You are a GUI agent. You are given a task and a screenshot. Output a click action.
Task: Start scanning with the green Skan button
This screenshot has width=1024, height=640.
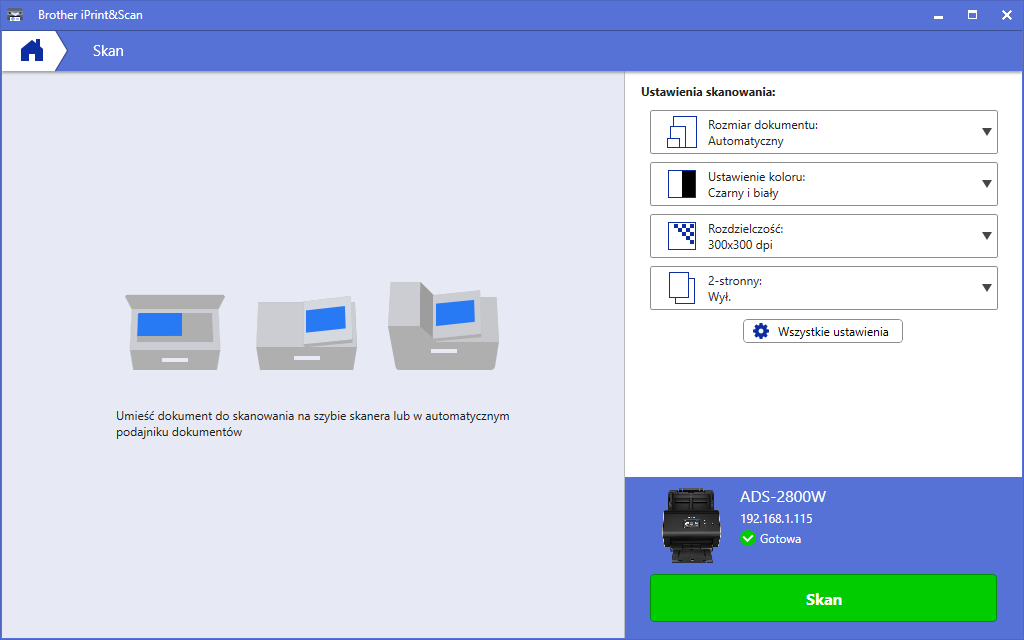pos(824,598)
